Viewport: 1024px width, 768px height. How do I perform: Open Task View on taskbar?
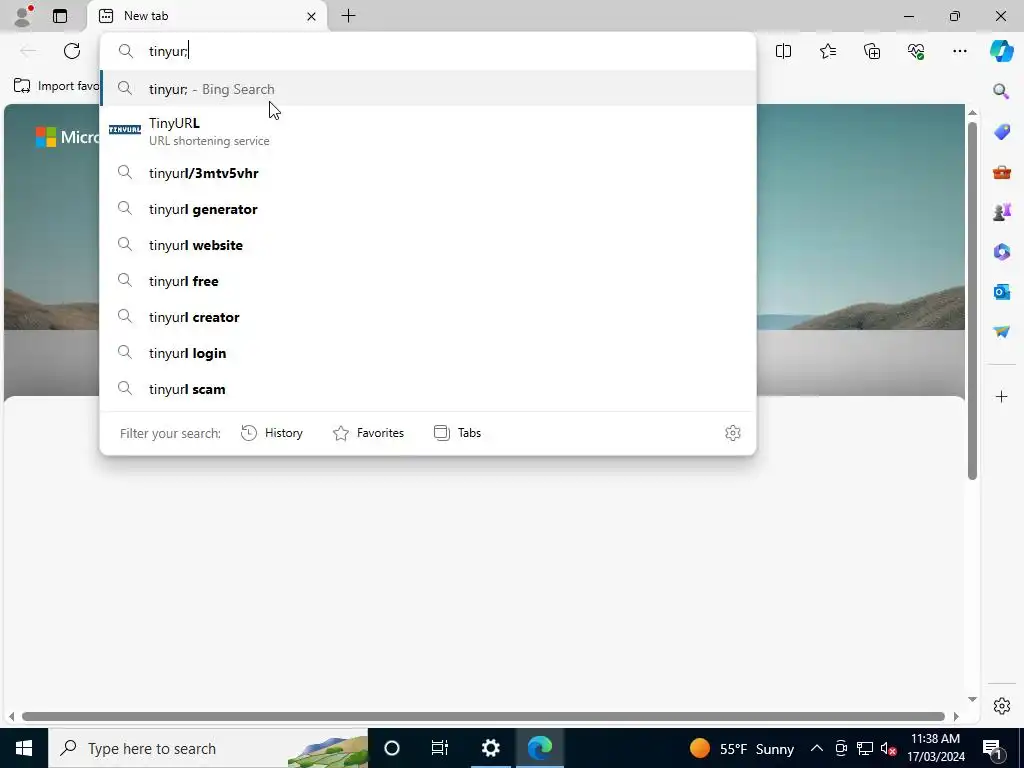pos(440,748)
